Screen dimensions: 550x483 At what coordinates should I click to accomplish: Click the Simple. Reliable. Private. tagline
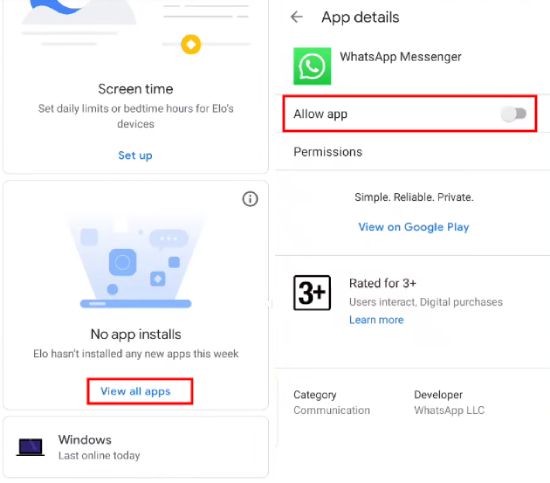[414, 197]
